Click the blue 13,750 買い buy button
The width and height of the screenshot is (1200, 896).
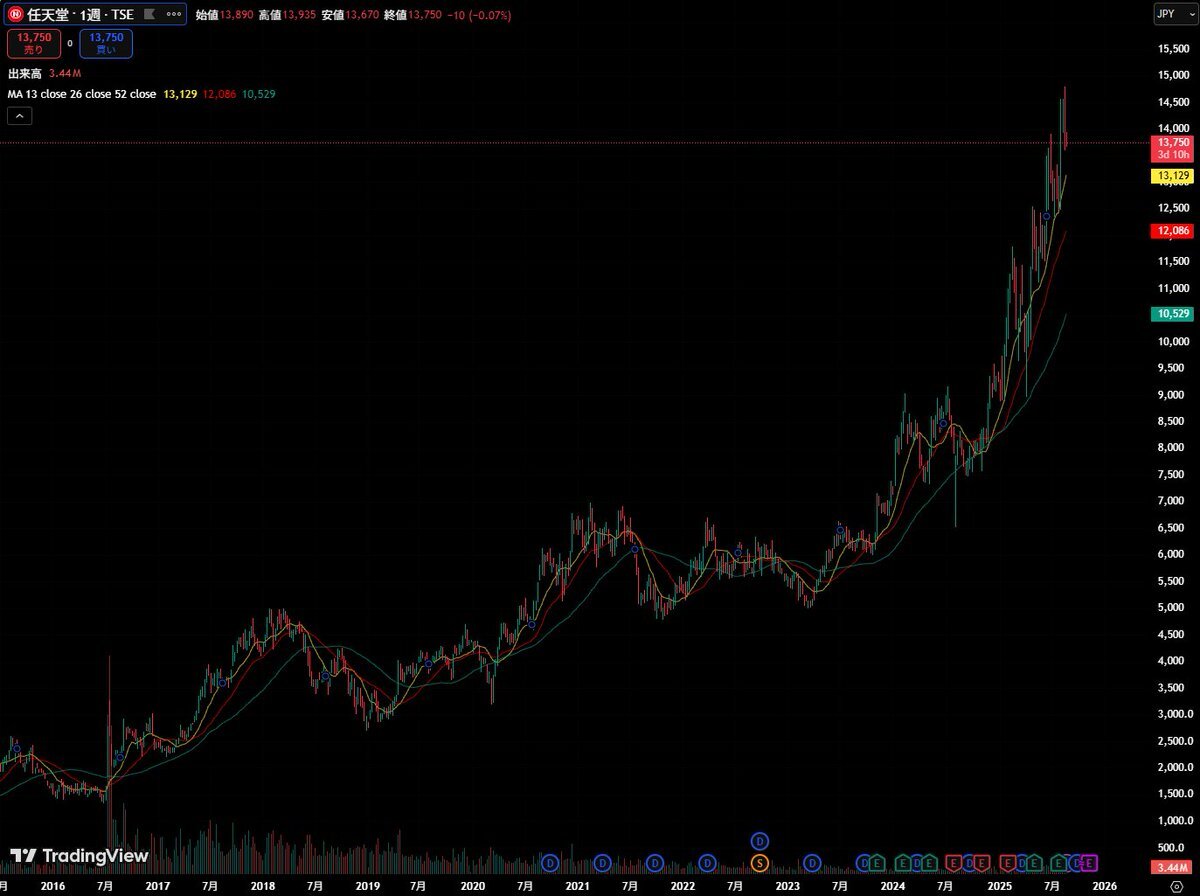106,43
